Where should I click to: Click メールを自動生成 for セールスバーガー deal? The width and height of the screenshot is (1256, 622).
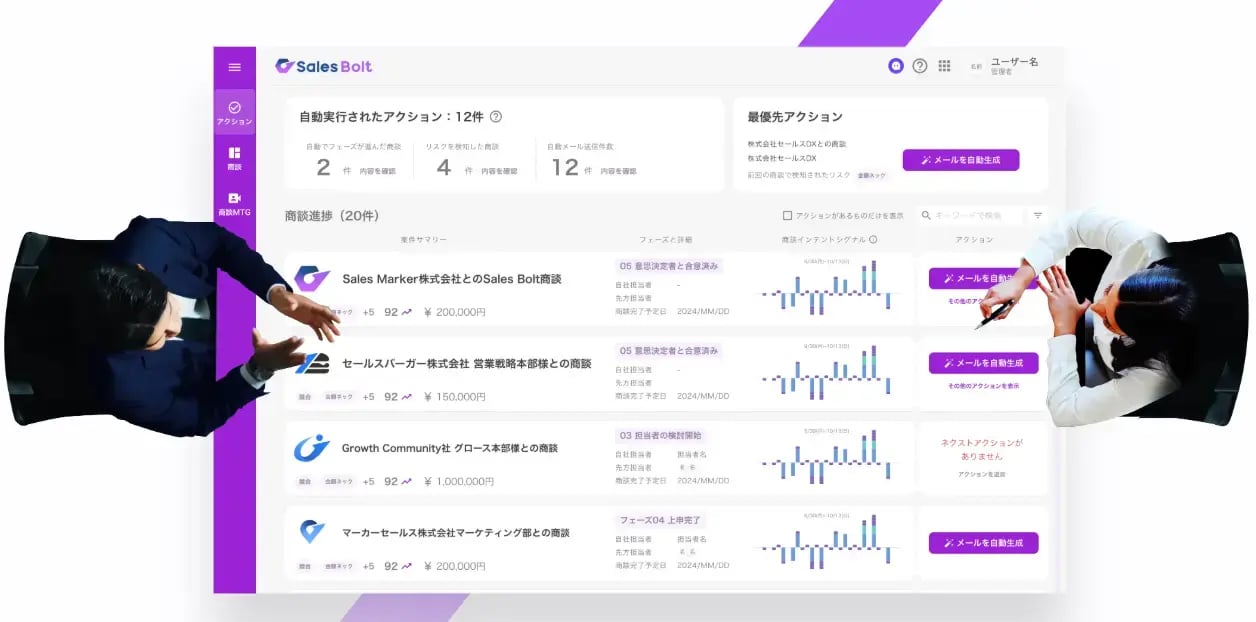click(983, 363)
